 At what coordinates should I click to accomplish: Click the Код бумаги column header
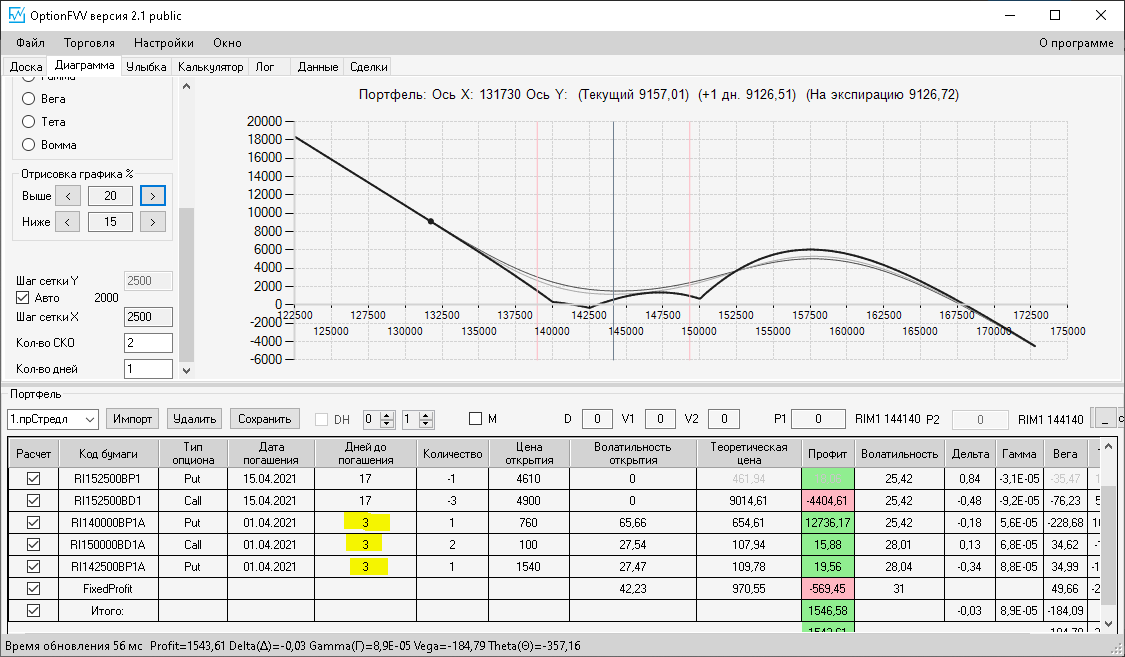pyautogui.click(x=108, y=453)
